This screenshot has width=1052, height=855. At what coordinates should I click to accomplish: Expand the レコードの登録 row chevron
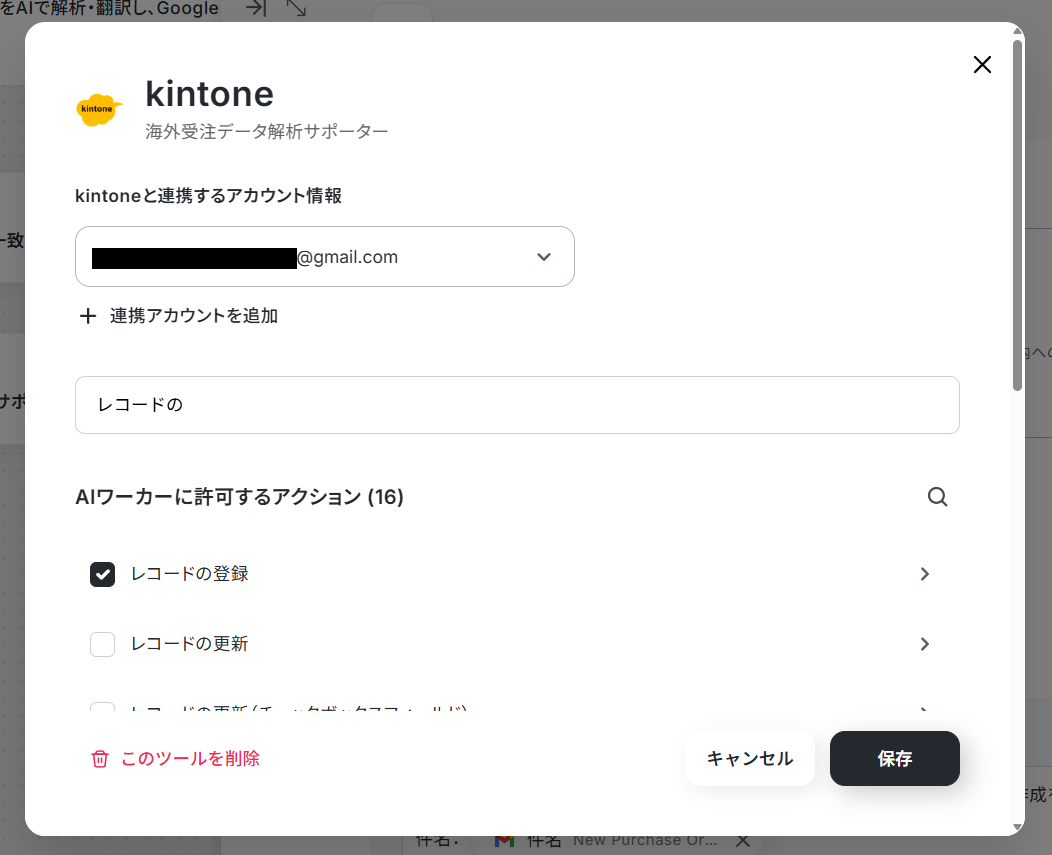click(x=925, y=574)
